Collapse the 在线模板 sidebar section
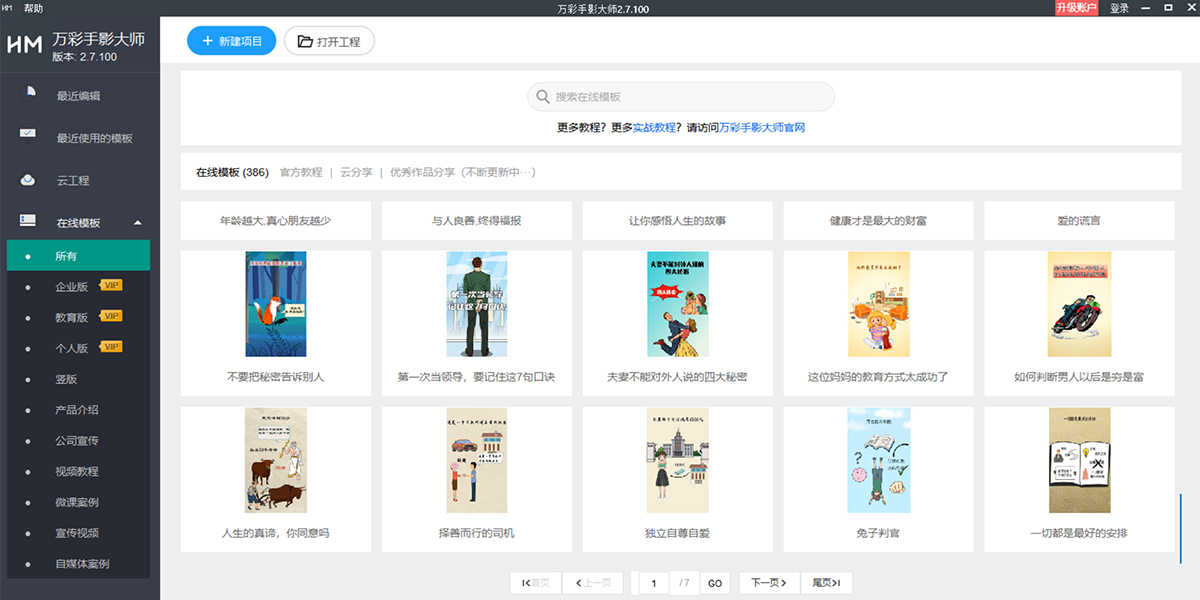 point(138,223)
